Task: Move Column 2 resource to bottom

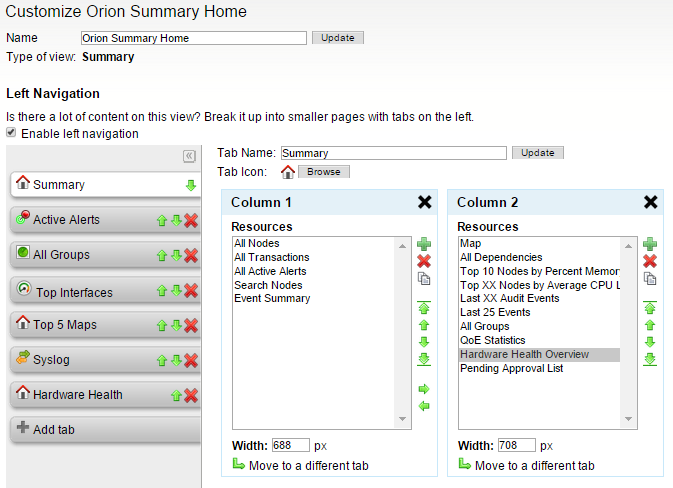Action: pos(650,360)
